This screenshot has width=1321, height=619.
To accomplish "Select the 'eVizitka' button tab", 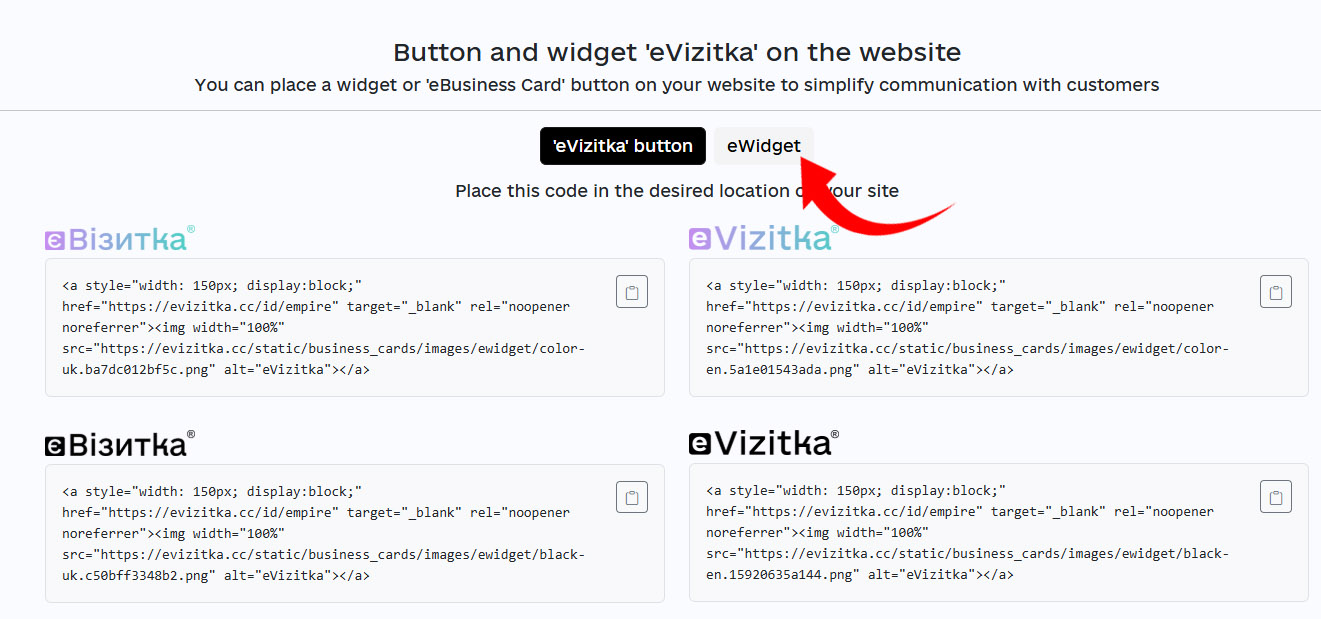I will point(622,146).
